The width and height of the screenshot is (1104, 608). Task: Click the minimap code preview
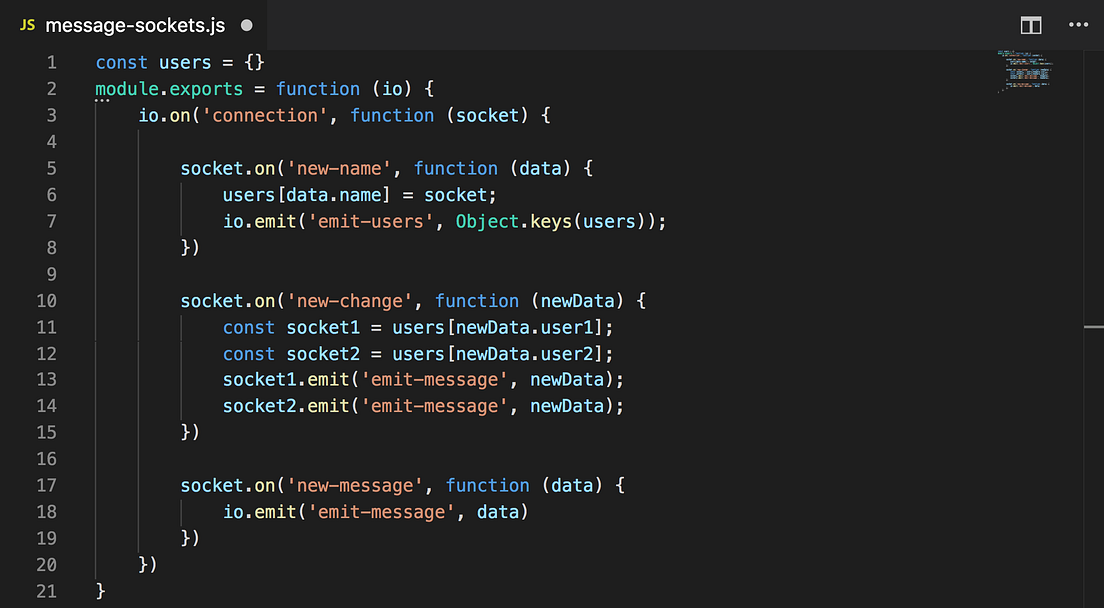1025,72
